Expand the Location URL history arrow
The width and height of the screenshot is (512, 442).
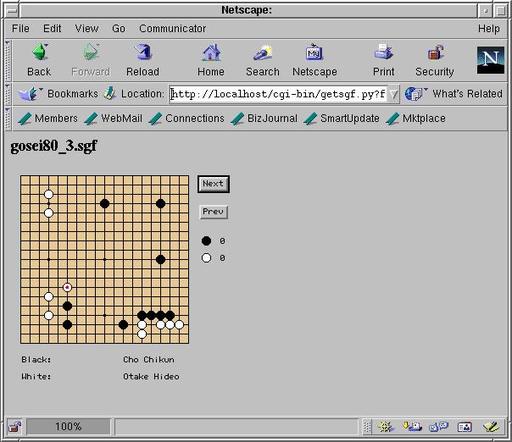pos(394,94)
